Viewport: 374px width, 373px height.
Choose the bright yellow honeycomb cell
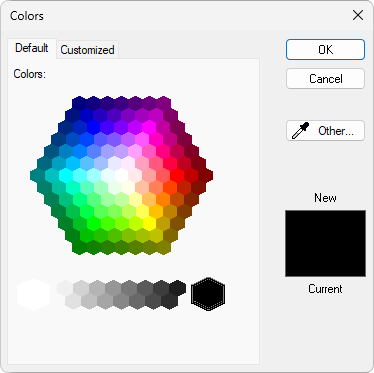coord(149,223)
